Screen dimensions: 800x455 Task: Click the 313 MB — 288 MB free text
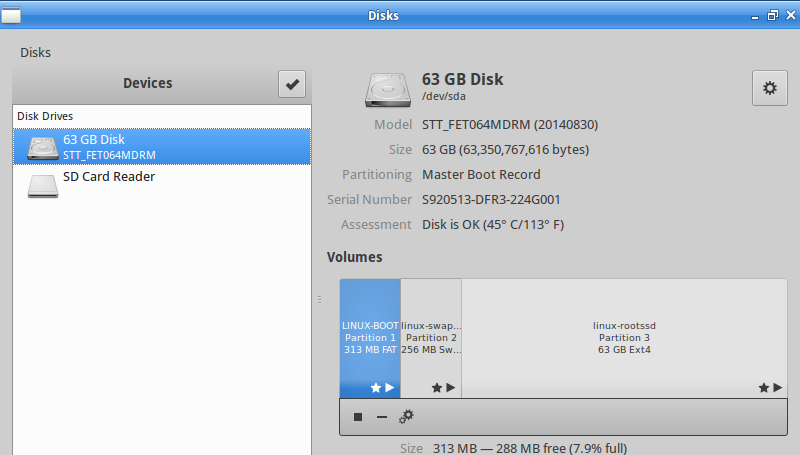pos(530,448)
